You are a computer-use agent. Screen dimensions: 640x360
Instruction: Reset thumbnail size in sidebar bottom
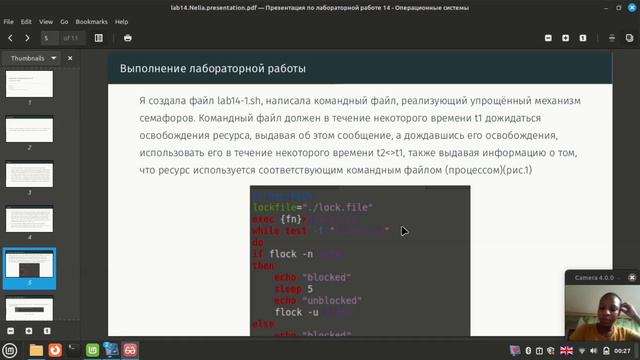pyautogui.click(x=47, y=331)
